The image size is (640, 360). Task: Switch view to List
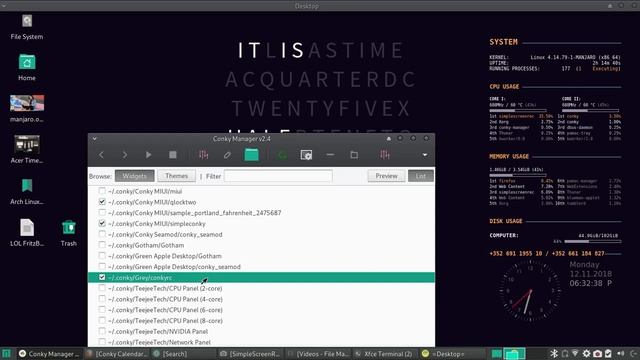pos(420,176)
